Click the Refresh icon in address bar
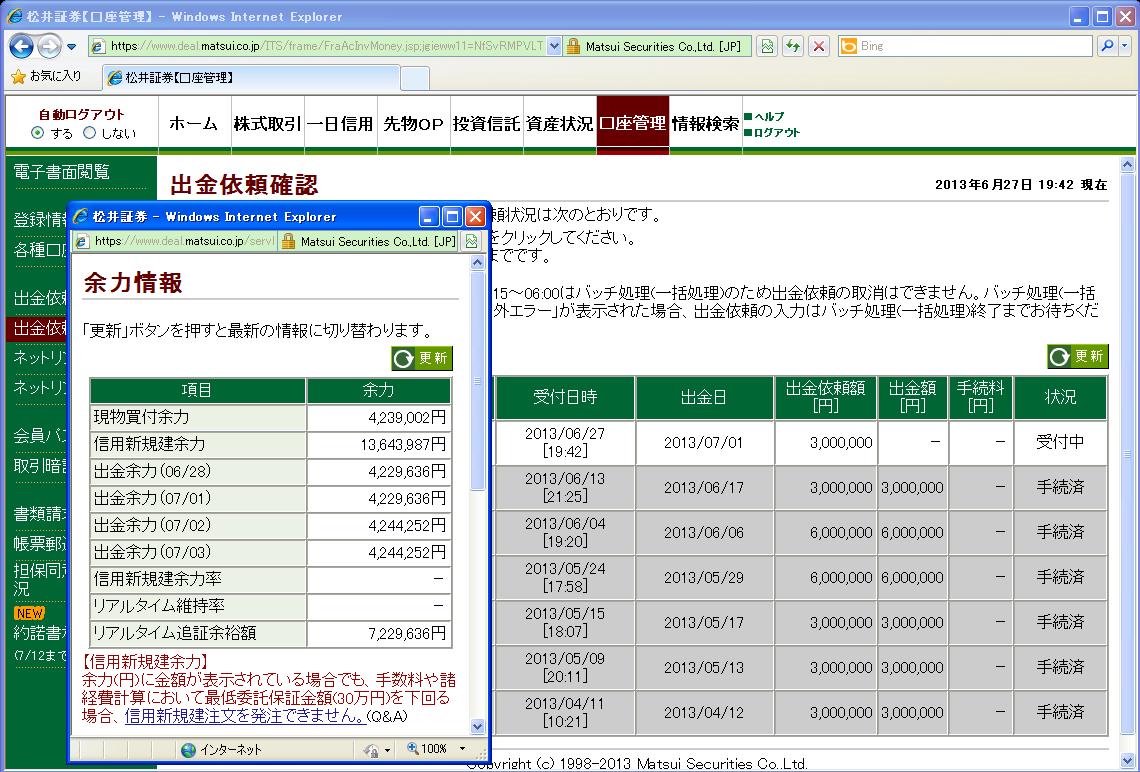Image resolution: width=1140 pixels, height=772 pixels. pos(793,46)
